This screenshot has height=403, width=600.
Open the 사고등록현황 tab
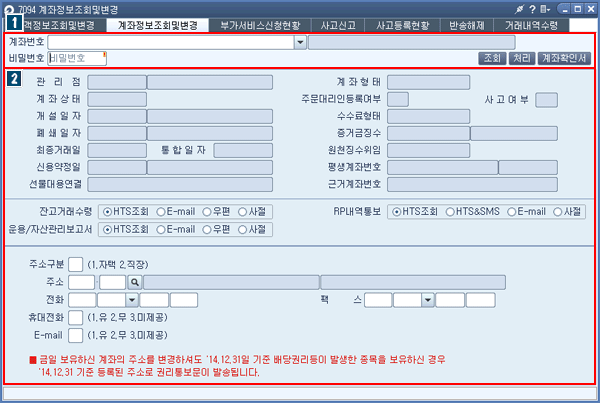403,25
